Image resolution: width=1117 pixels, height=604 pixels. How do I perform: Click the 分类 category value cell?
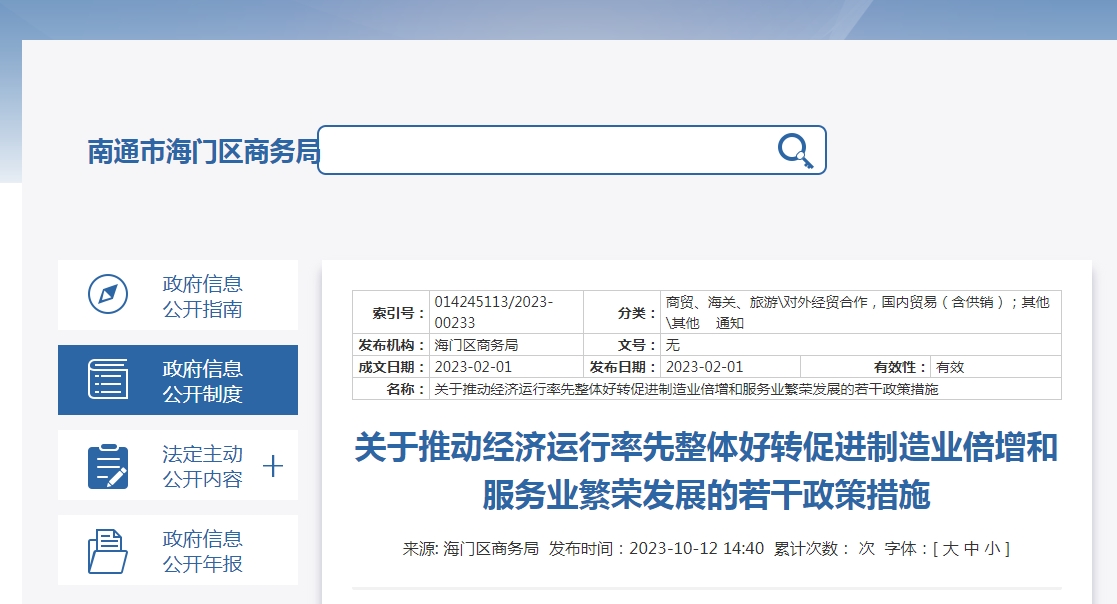pyautogui.click(x=860, y=312)
